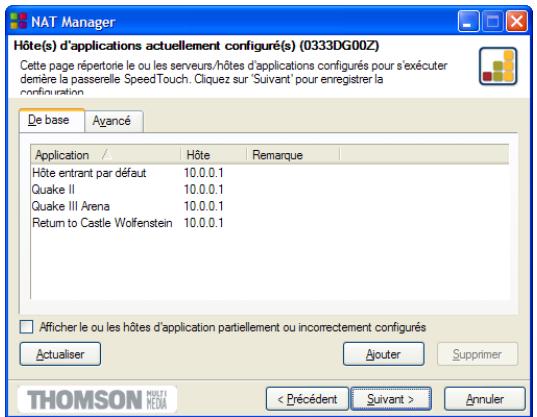Enable showing partially configured application hosts

(x=26, y=327)
